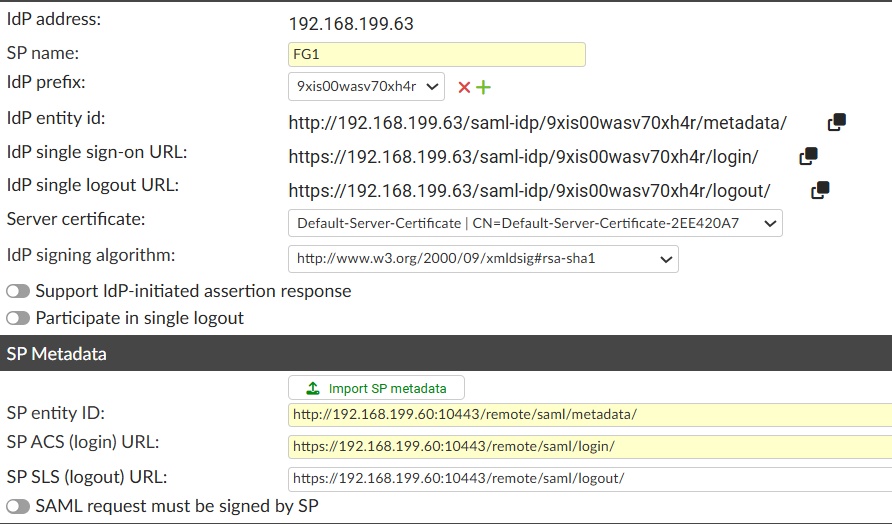Click the SP SLS (logout) URL field
Screen dimensions: 892x524
click(x=590, y=478)
